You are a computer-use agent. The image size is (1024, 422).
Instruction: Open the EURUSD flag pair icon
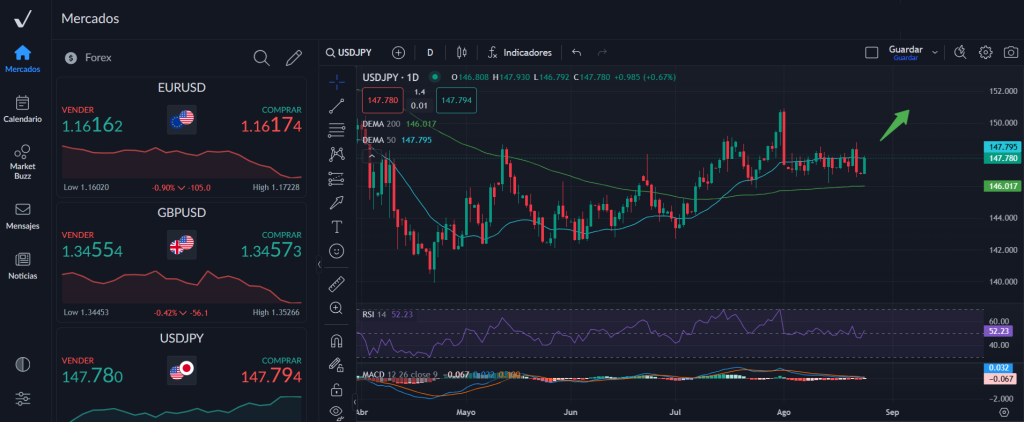click(182, 120)
